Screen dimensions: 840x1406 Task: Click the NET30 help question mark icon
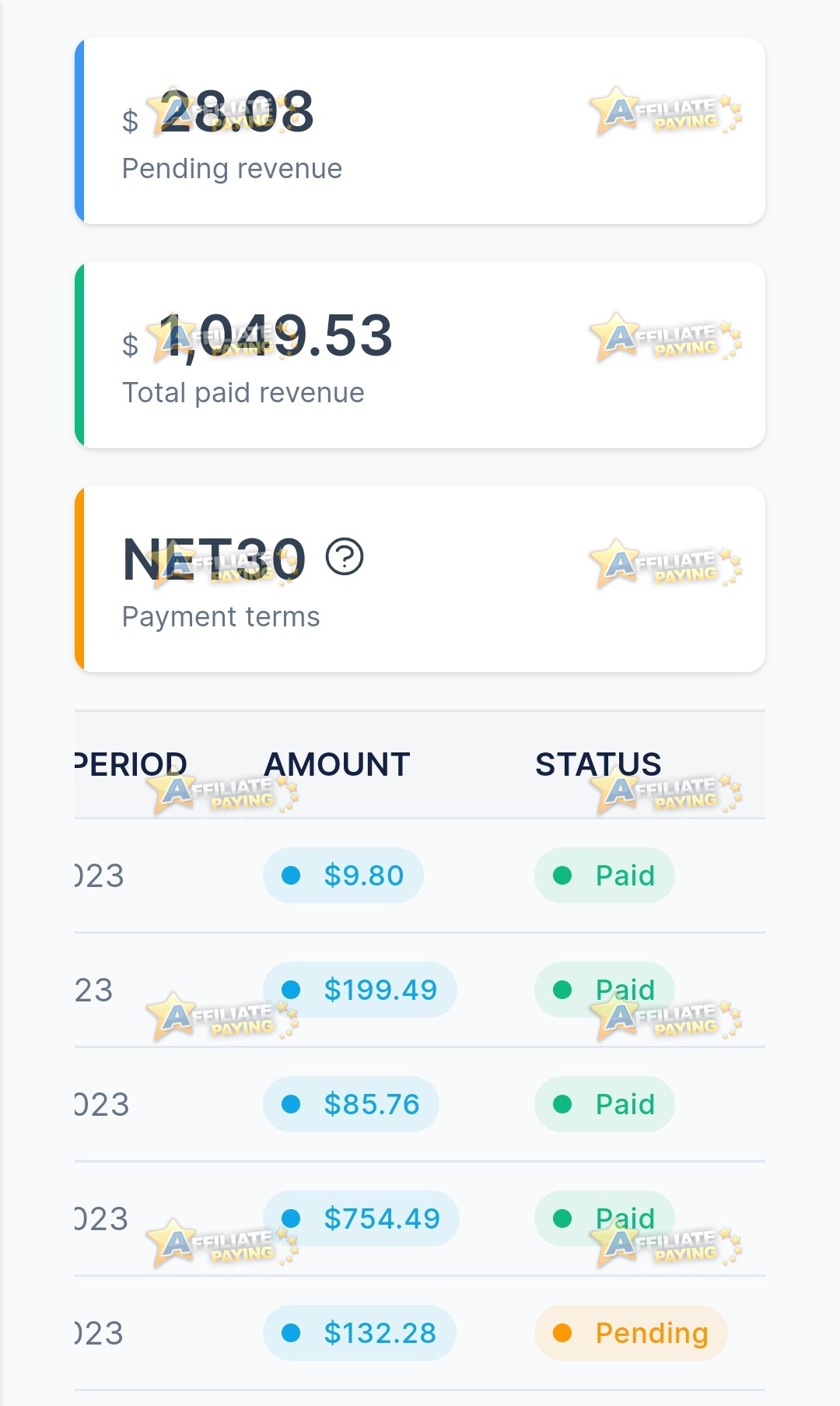tap(345, 557)
